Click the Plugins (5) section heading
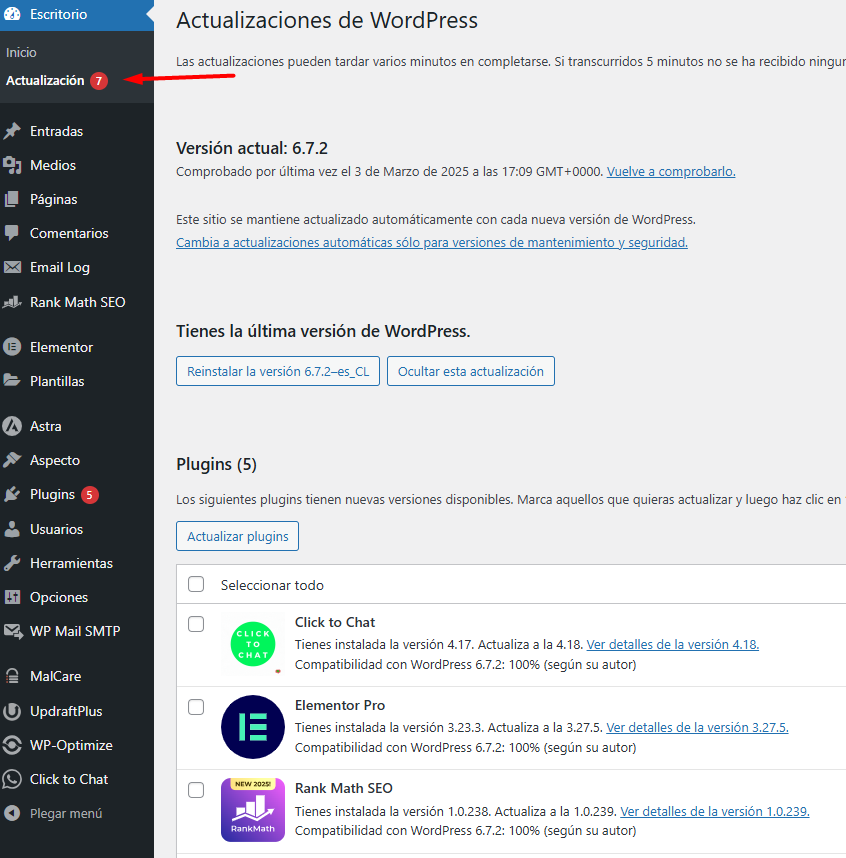 pos(216,464)
